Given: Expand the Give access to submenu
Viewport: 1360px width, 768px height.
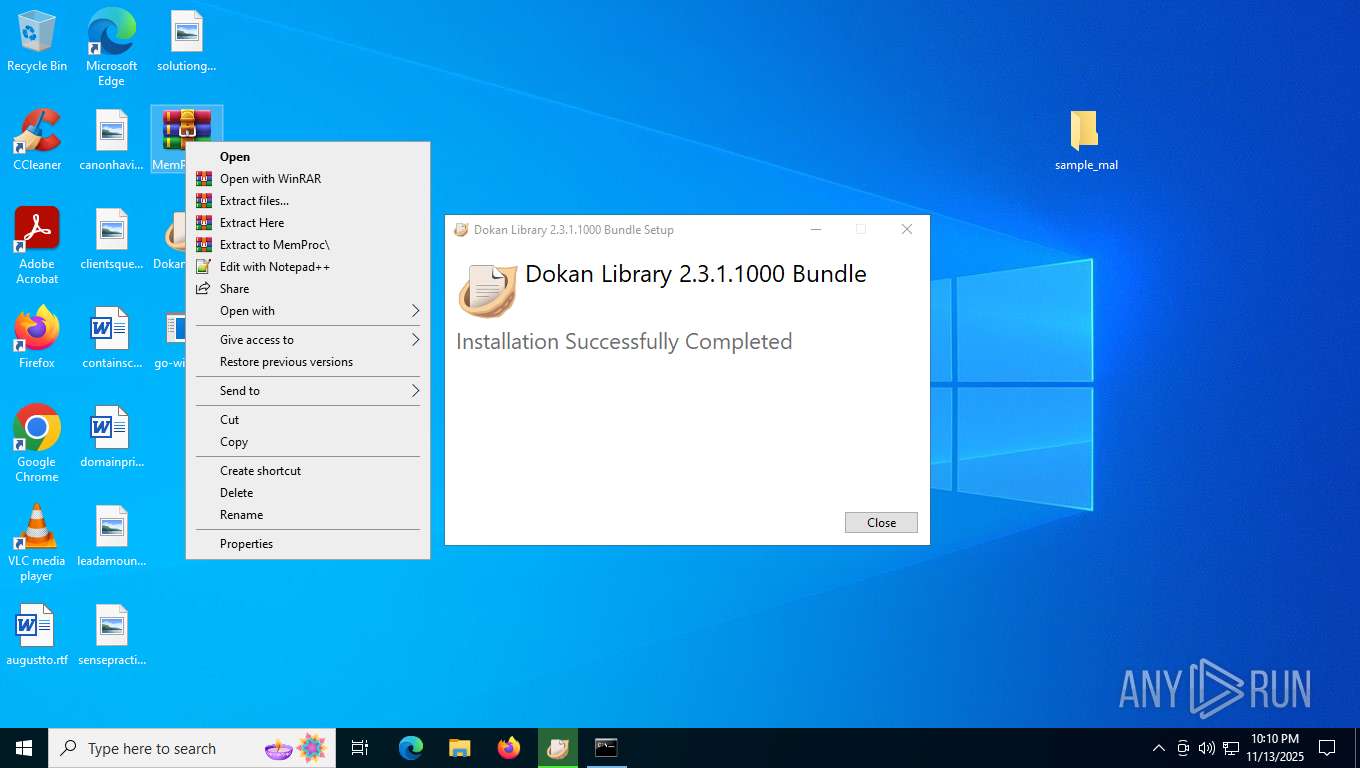Looking at the screenshot, I should tap(308, 340).
